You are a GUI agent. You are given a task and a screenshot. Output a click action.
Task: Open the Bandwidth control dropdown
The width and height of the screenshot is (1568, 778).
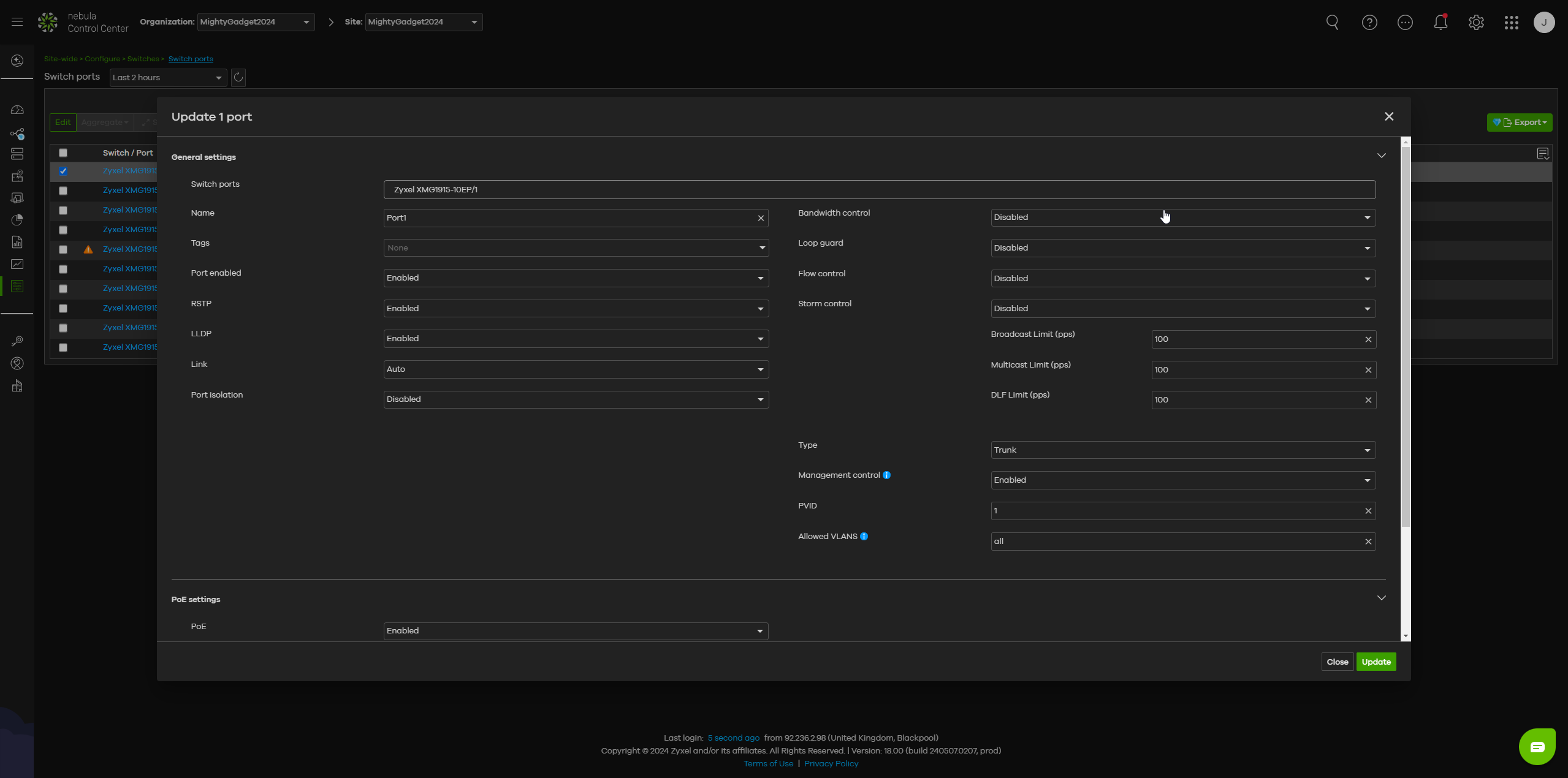click(1182, 217)
